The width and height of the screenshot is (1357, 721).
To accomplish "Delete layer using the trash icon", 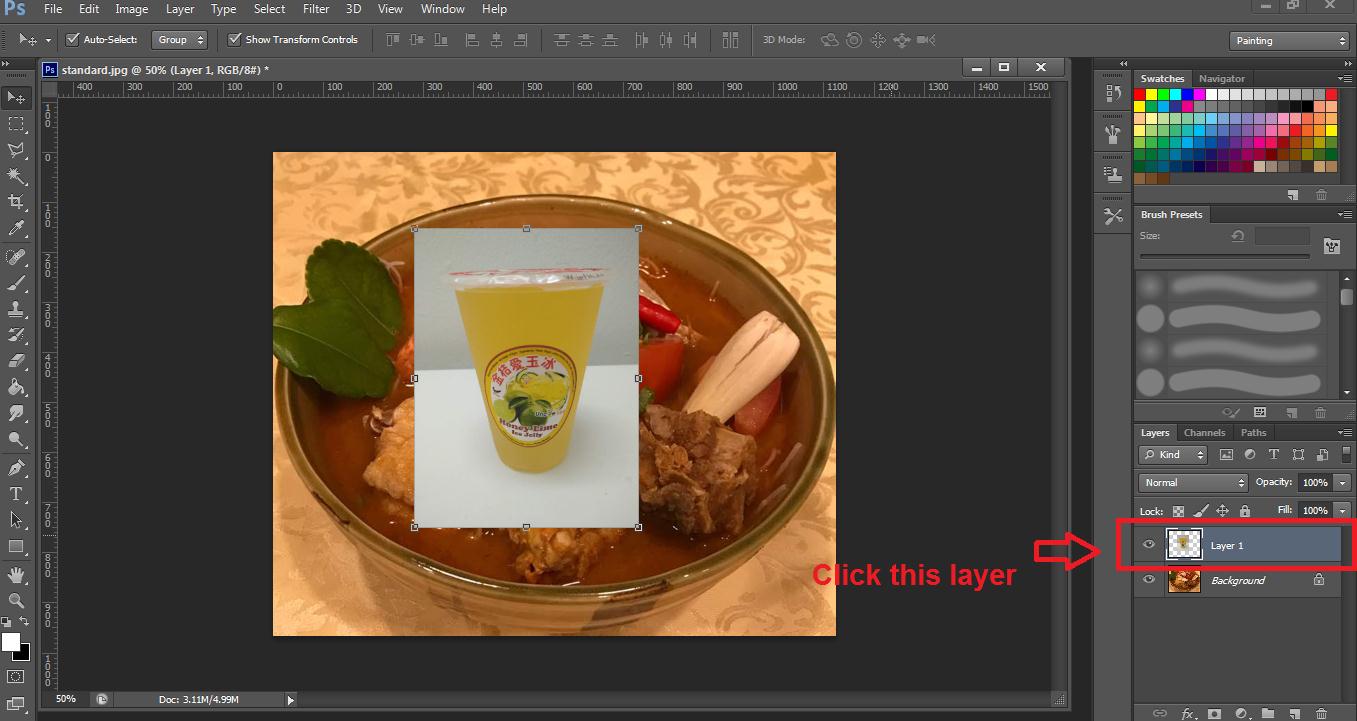I will (1321, 713).
